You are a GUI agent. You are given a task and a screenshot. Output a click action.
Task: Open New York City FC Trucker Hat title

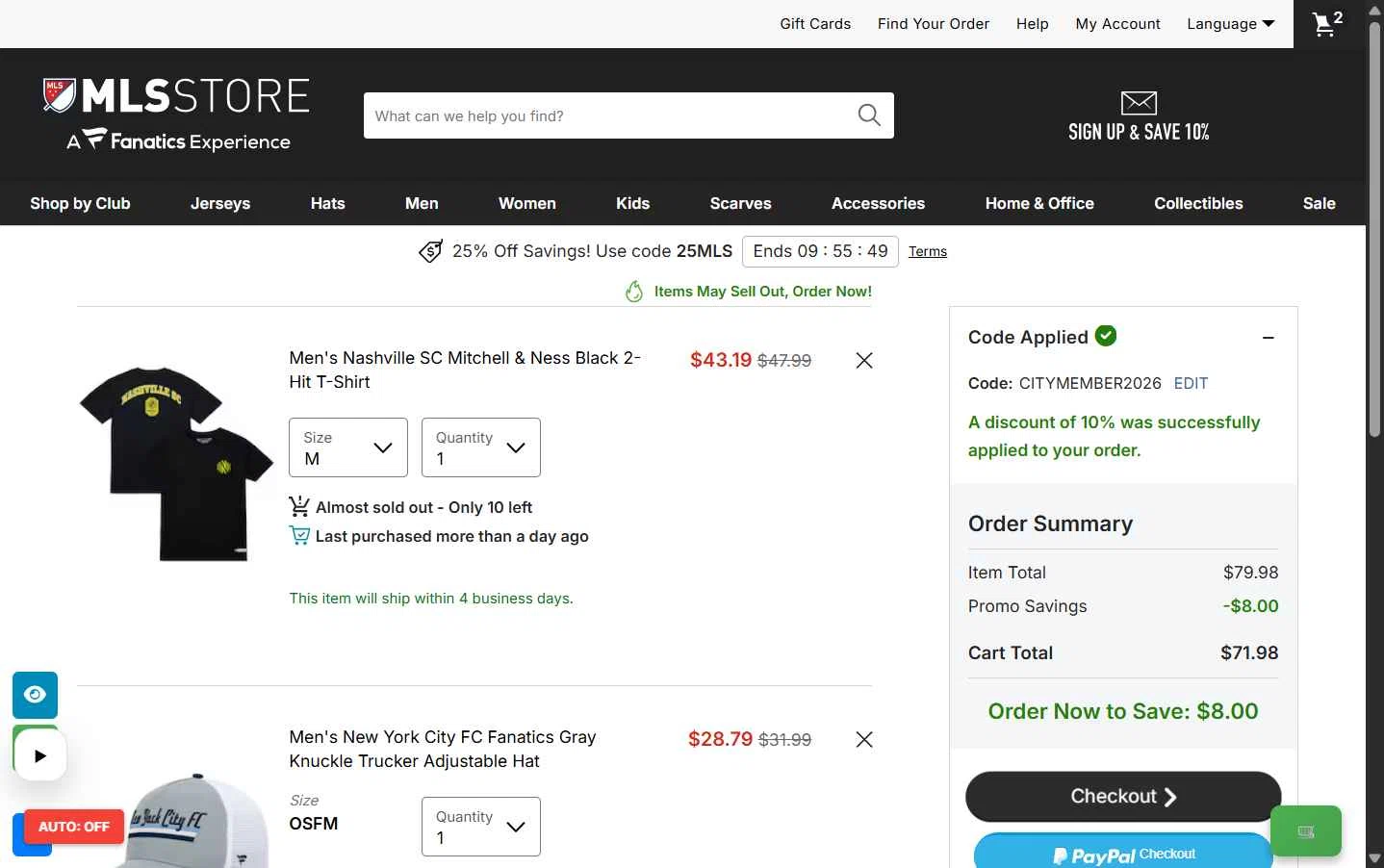click(443, 749)
